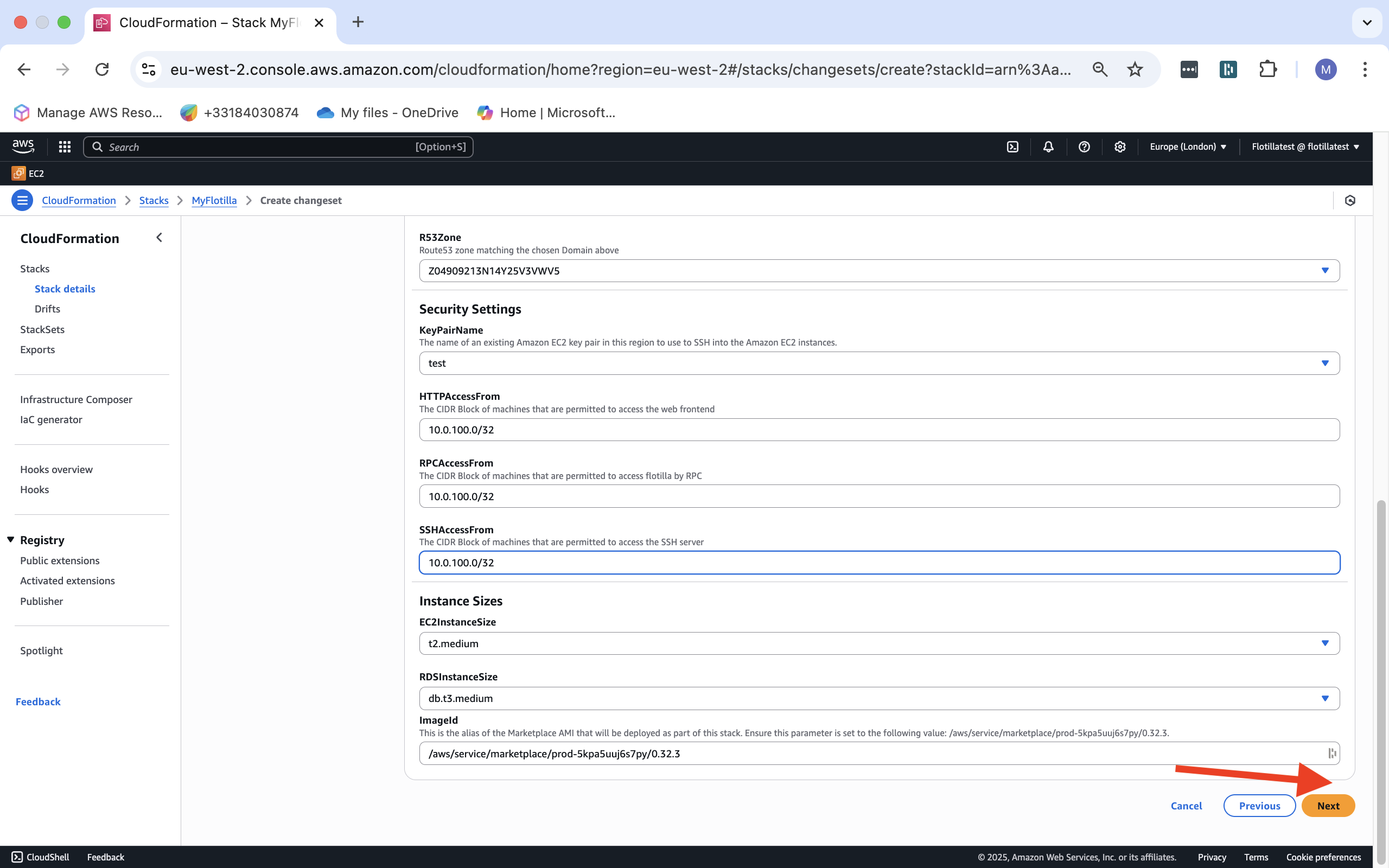Open AWS CloudShell icon in top bar
The width and height of the screenshot is (1389, 868).
coord(1012,147)
